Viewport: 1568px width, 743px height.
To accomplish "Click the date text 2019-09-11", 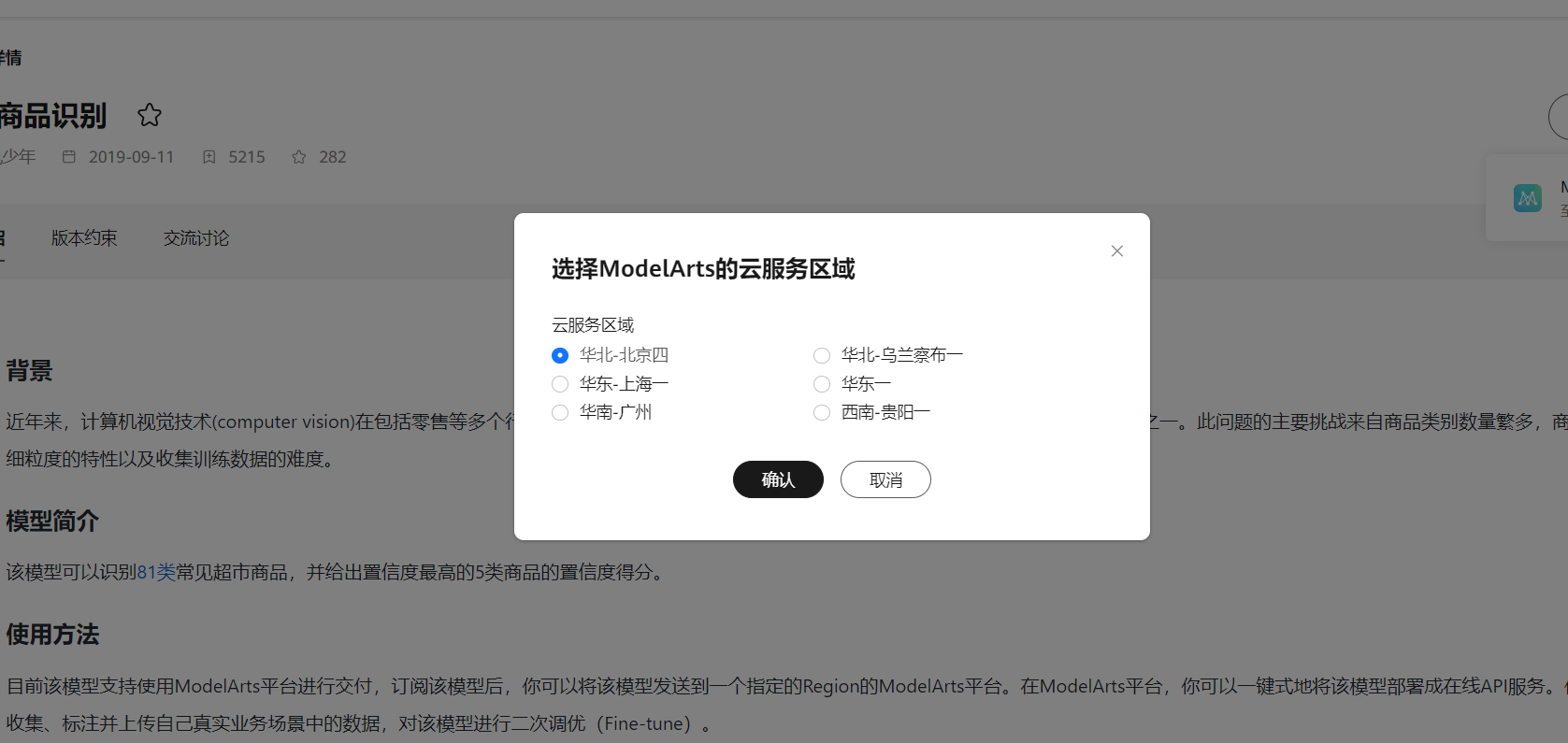I will click(x=132, y=157).
